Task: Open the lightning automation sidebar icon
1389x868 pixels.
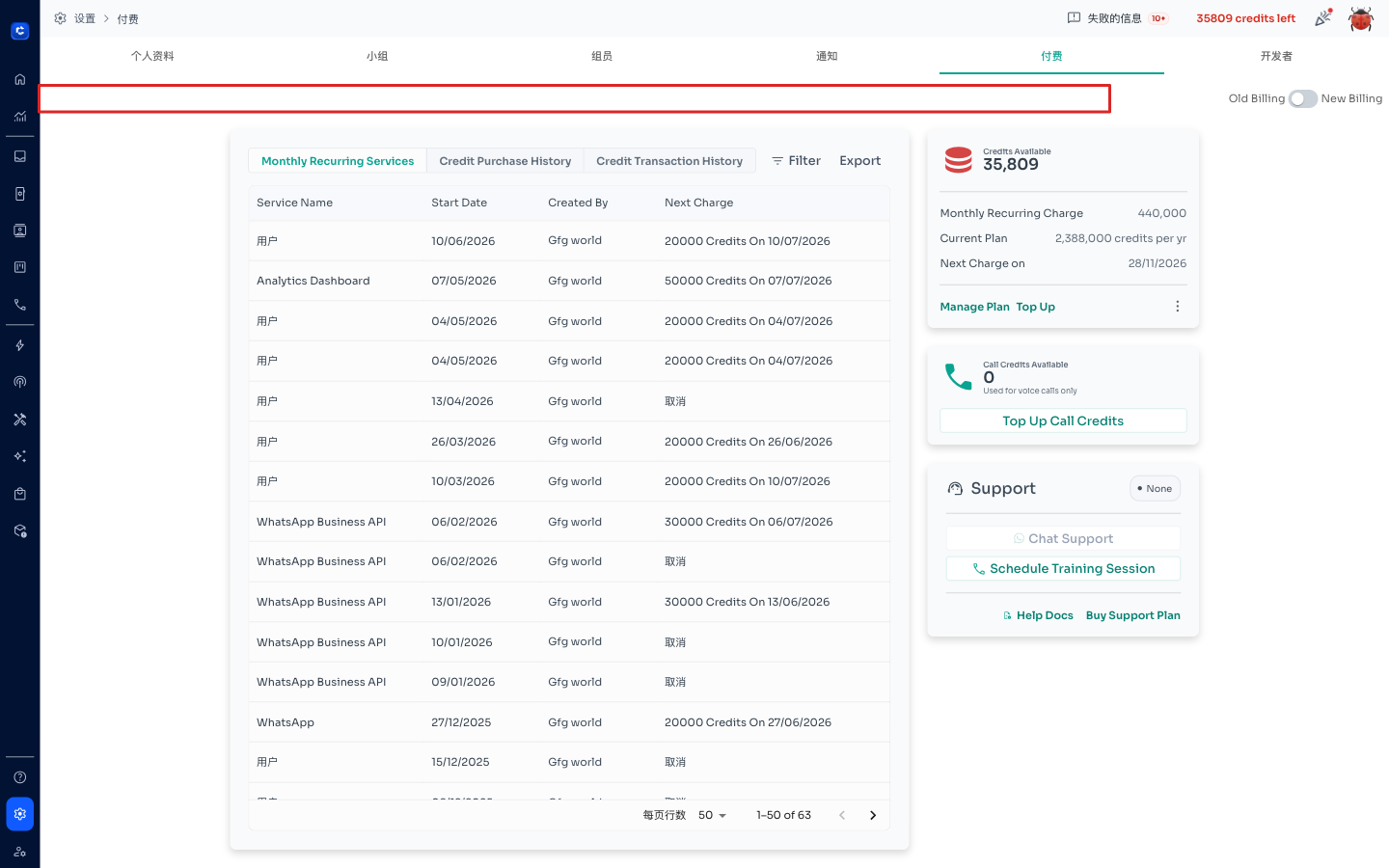Action: coord(19,345)
